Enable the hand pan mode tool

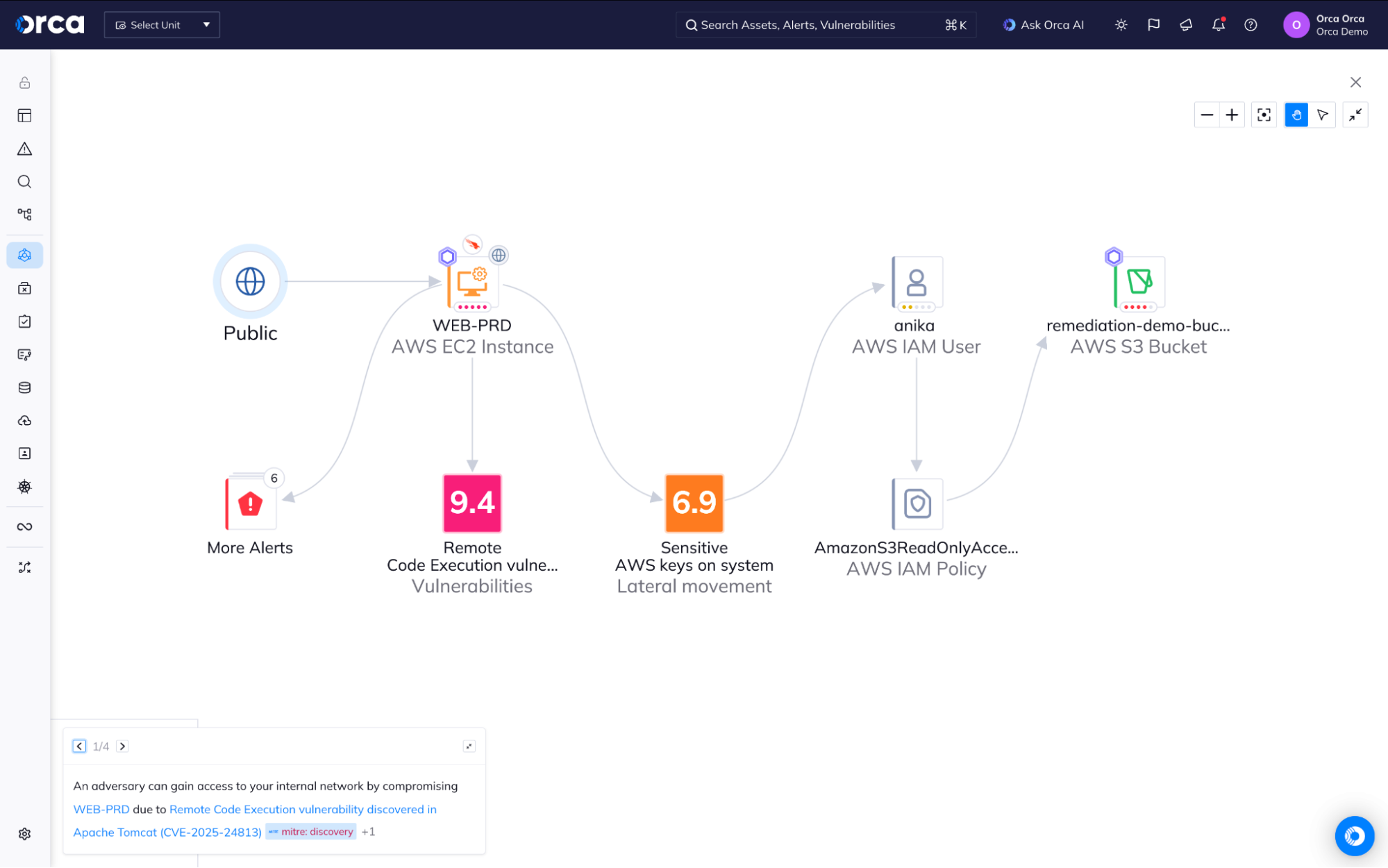(x=1296, y=115)
